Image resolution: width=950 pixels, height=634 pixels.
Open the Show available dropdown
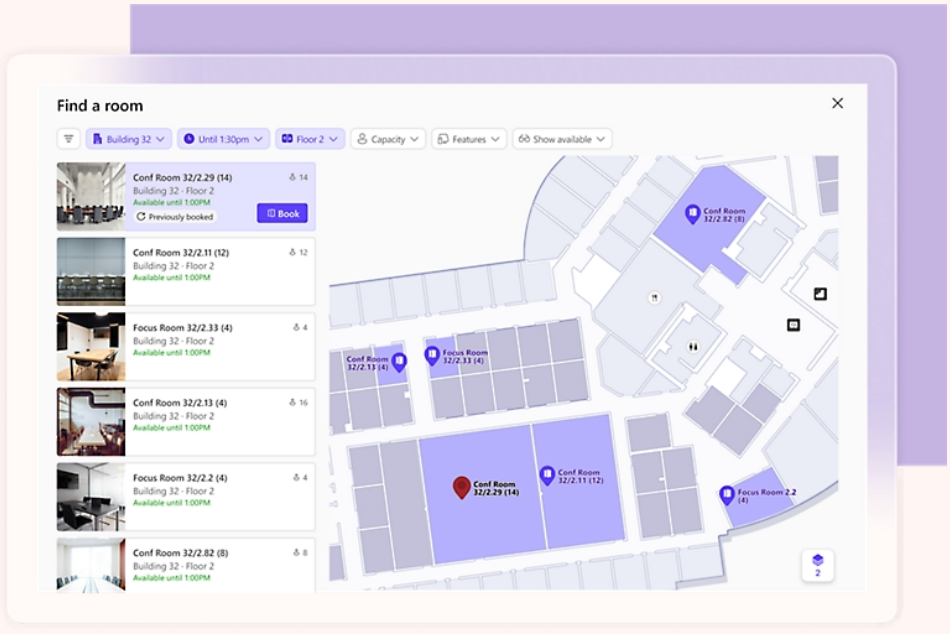(562, 139)
